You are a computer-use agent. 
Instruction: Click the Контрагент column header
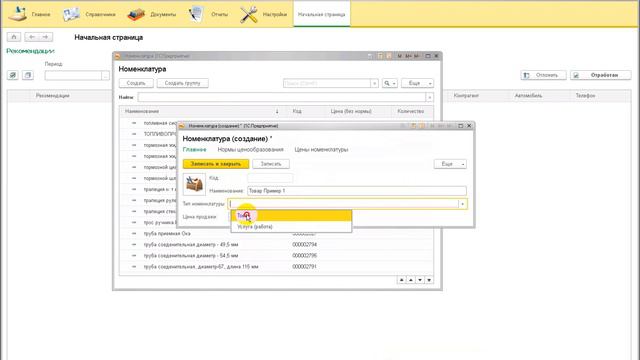pos(466,96)
